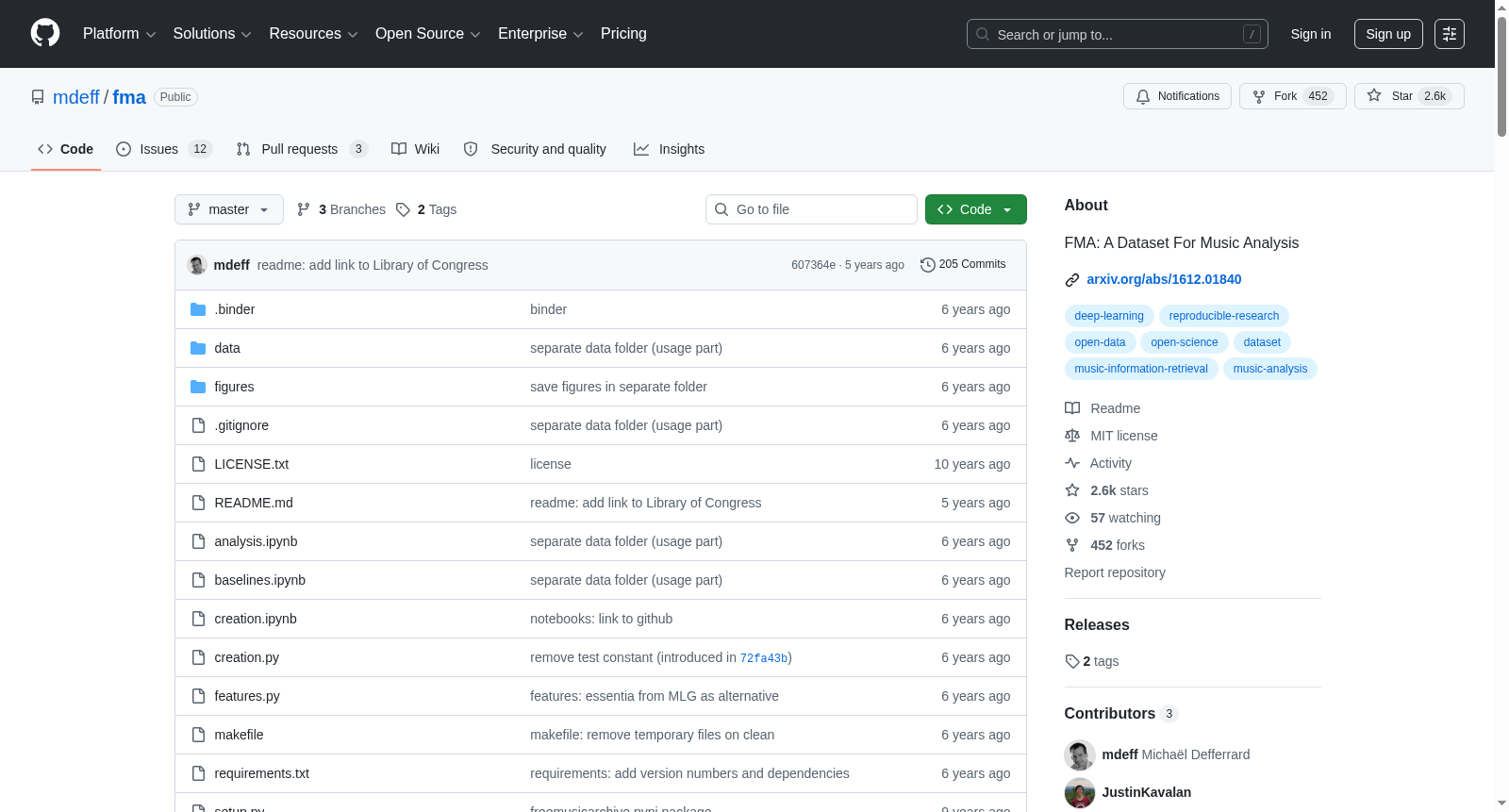
Task: Expand the Solutions menu
Action: click(x=212, y=34)
